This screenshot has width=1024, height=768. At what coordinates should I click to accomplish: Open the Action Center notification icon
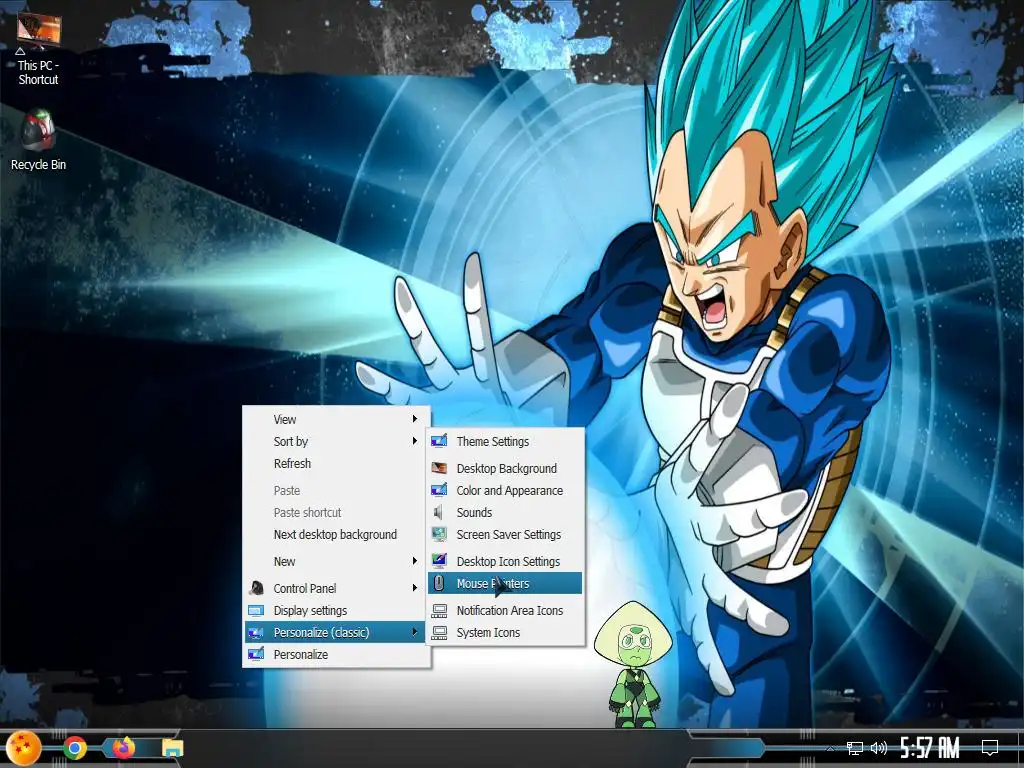[x=990, y=747]
